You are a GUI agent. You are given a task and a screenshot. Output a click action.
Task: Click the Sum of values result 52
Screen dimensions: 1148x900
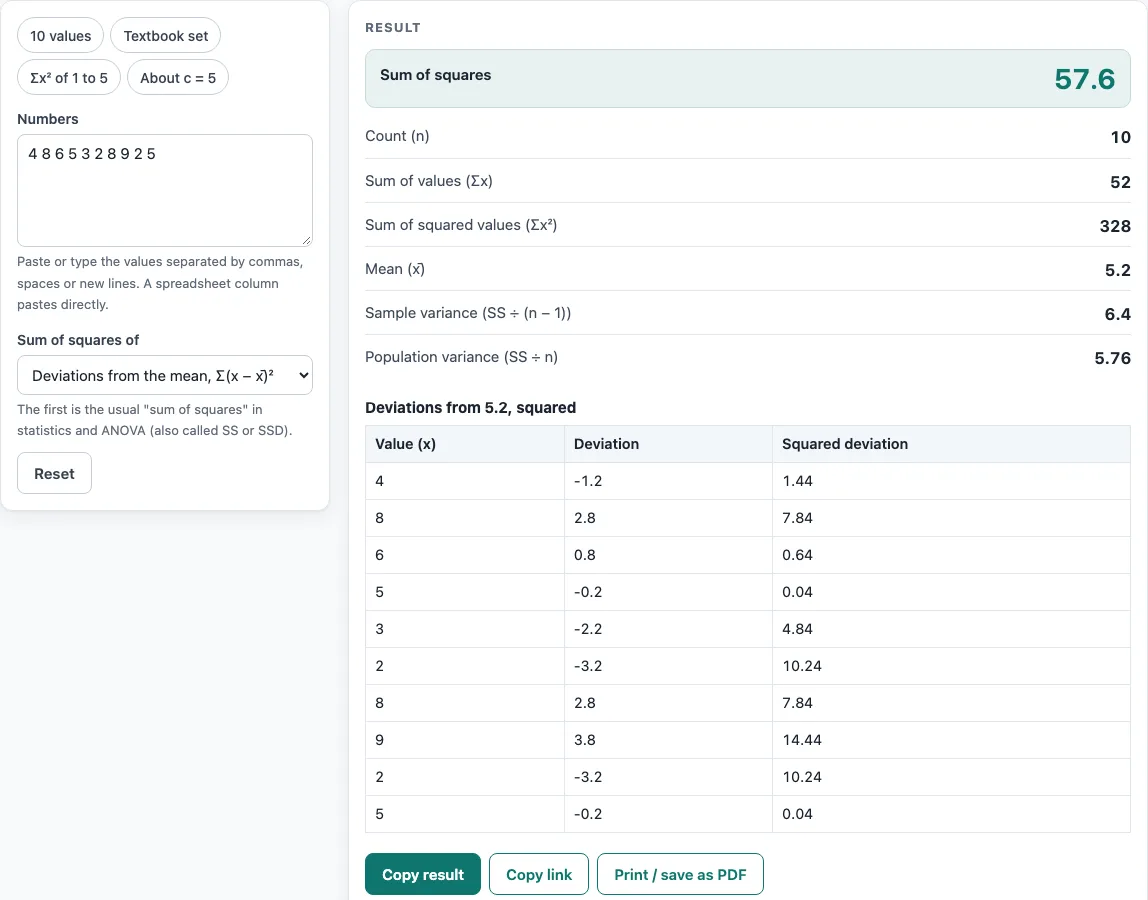1120,182
